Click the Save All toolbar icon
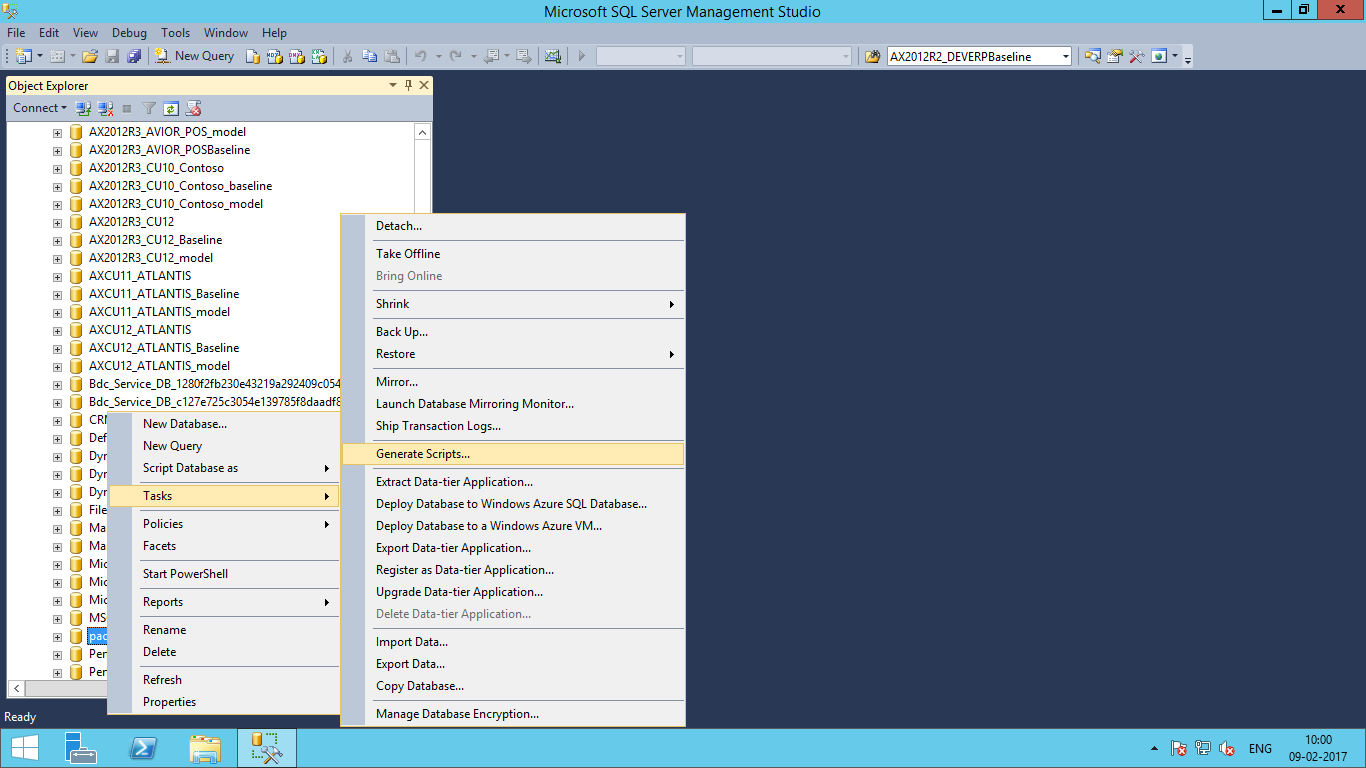 point(134,56)
